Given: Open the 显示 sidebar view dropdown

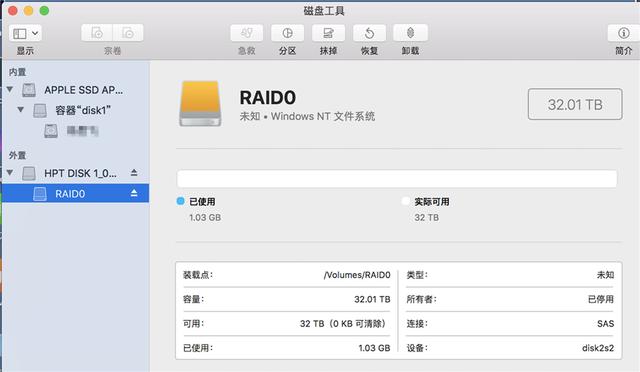Looking at the screenshot, I should [25, 33].
